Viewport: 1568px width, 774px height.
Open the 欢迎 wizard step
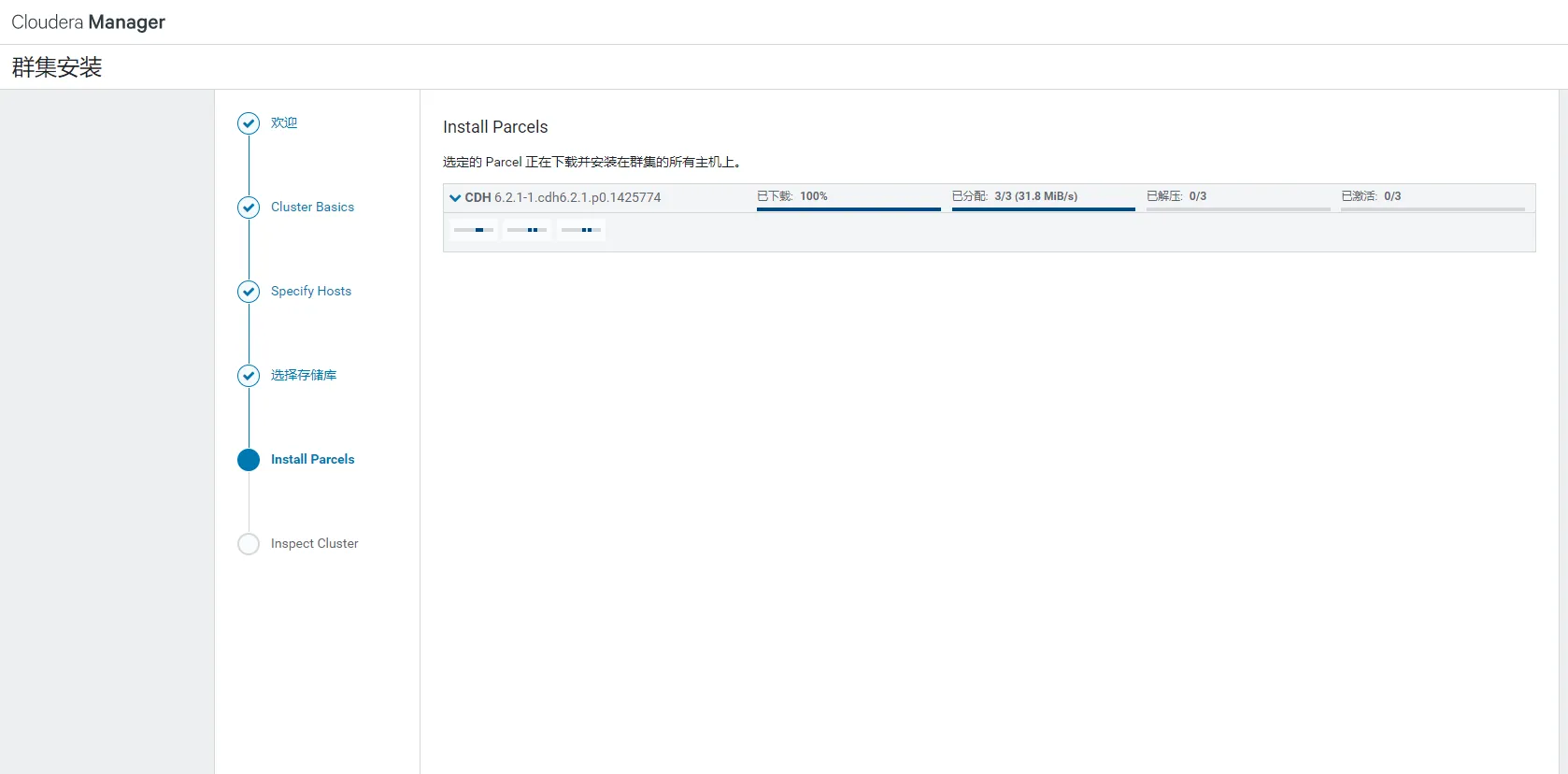click(284, 123)
